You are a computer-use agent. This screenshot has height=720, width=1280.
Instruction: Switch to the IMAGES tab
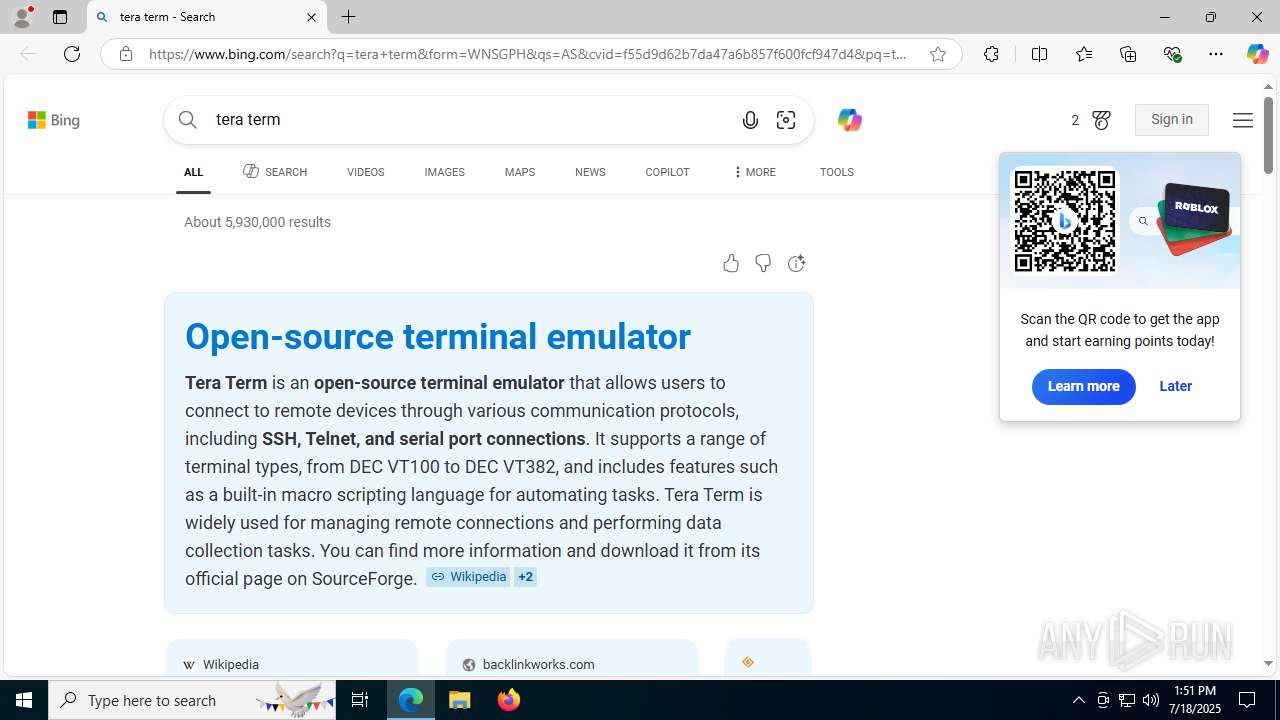click(444, 172)
